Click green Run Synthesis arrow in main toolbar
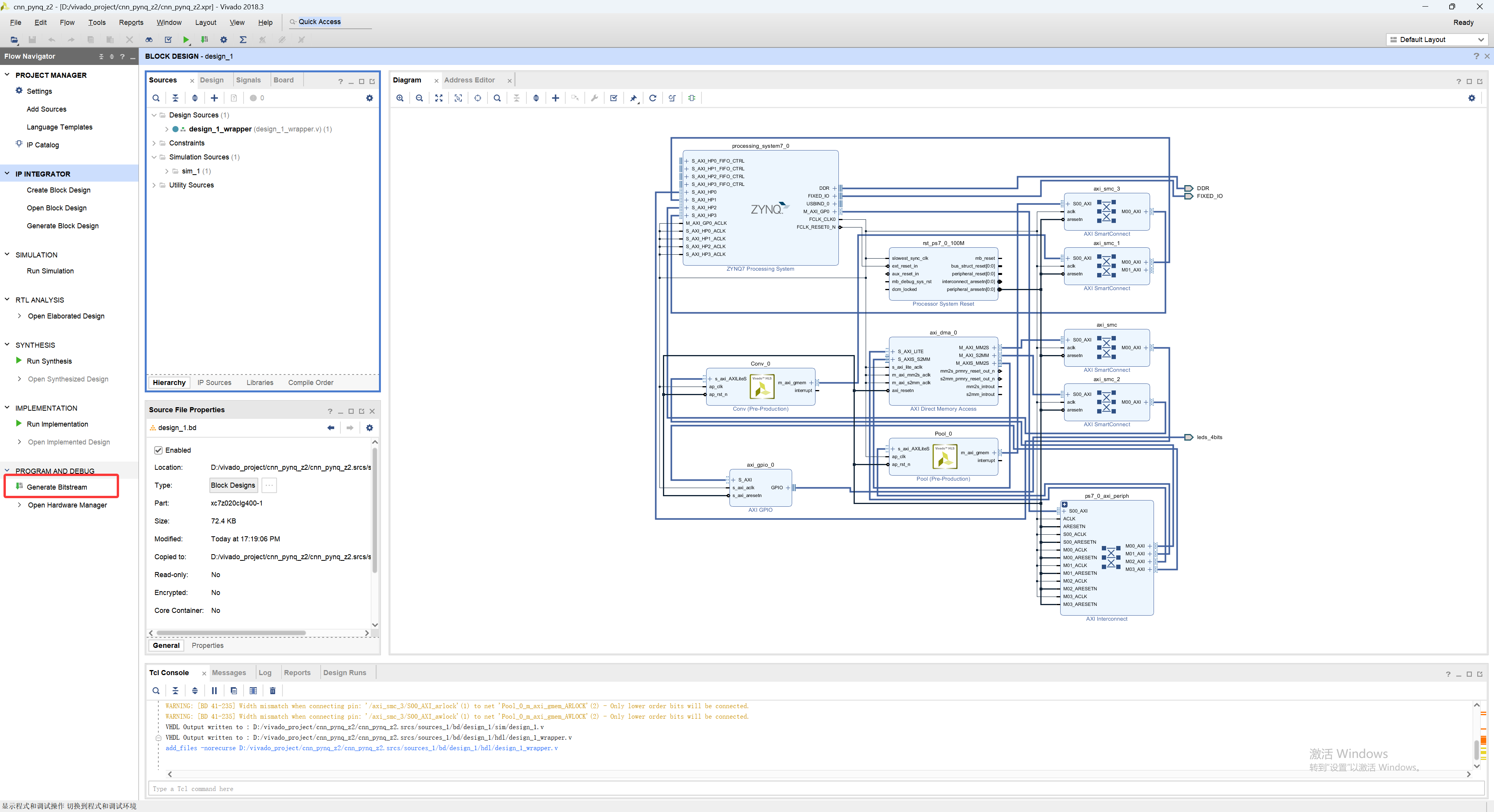The image size is (1494, 812). (186, 39)
